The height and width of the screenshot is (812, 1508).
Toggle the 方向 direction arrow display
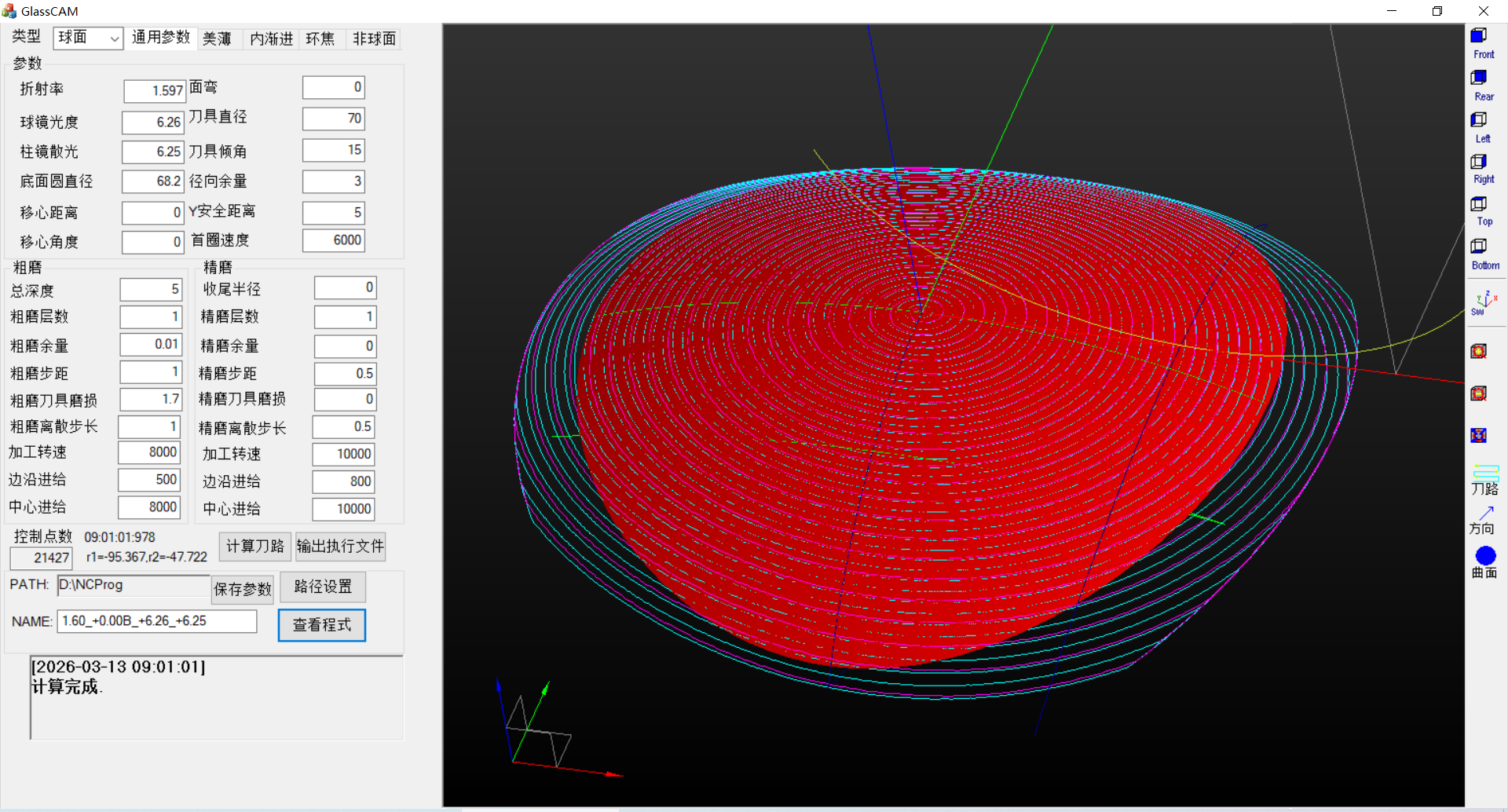1484,520
